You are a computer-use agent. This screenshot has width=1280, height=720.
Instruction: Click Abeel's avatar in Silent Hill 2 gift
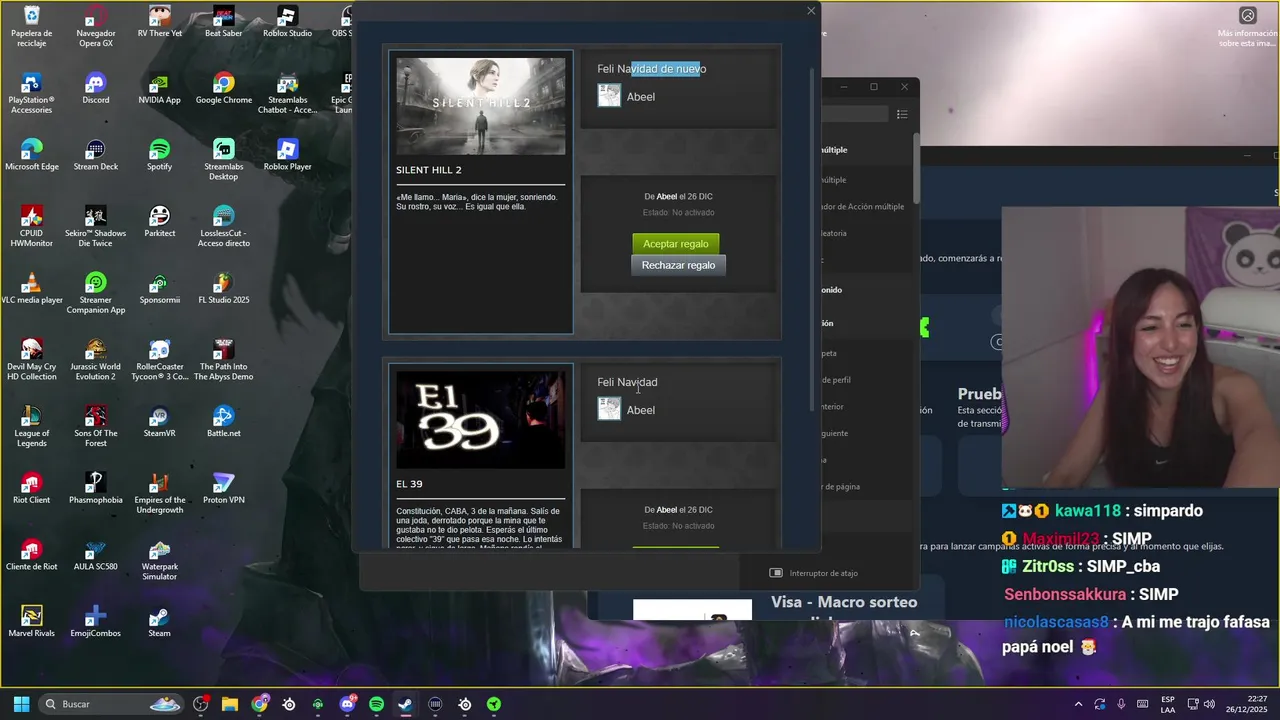(609, 95)
